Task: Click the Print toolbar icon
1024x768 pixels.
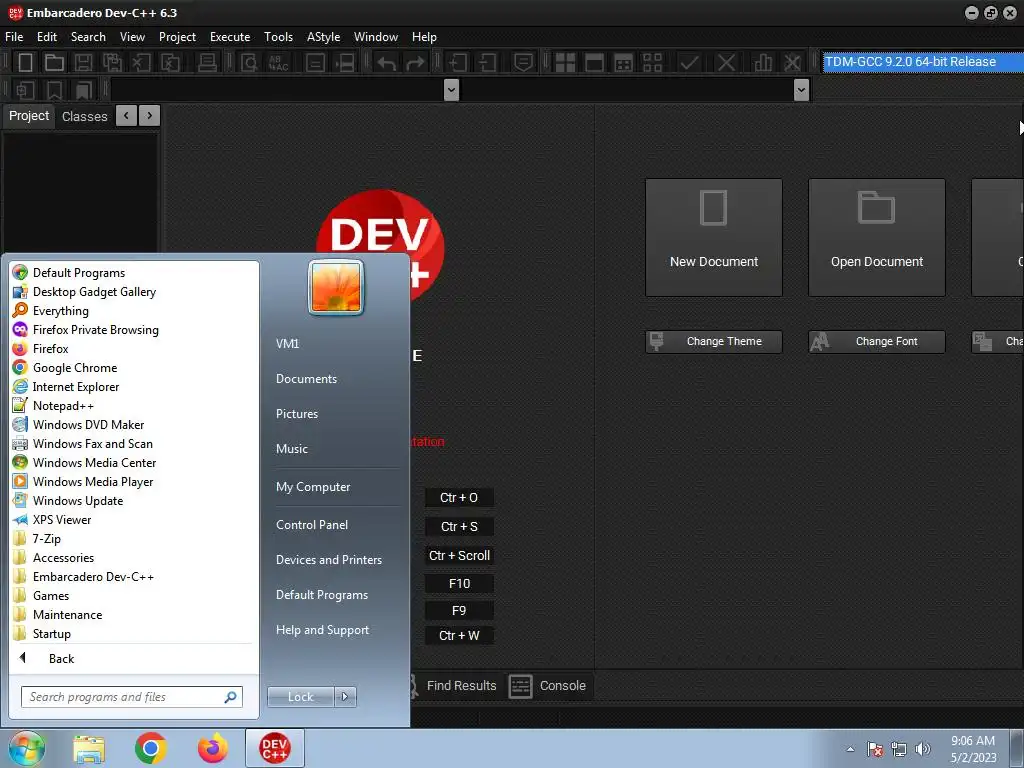Action: pos(207,63)
